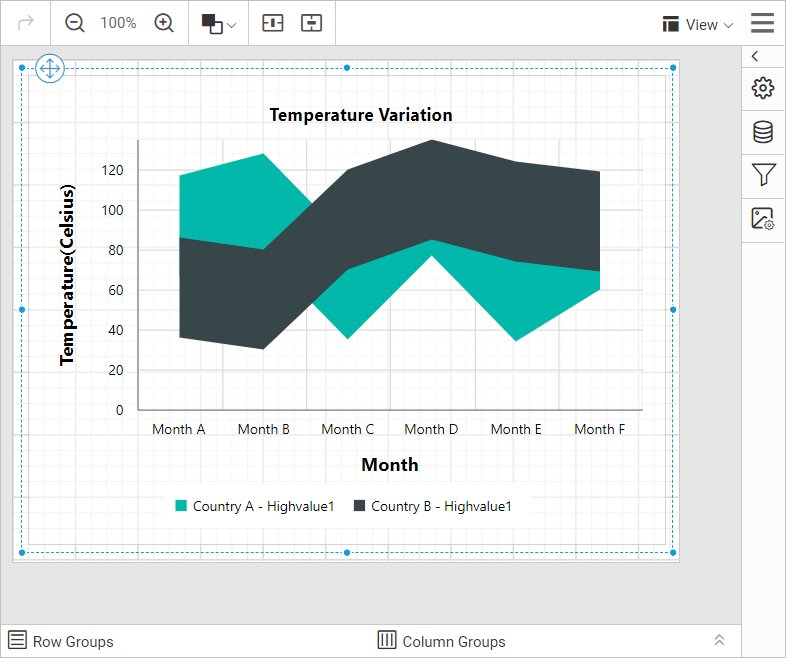Click the bottom-center resize handle of chart
This screenshot has width=786, height=658.
347,553
